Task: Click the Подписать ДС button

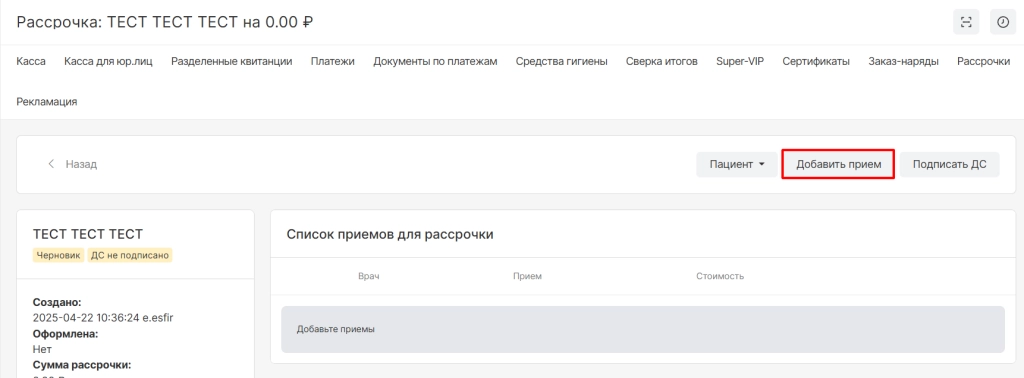Action: coord(950,165)
